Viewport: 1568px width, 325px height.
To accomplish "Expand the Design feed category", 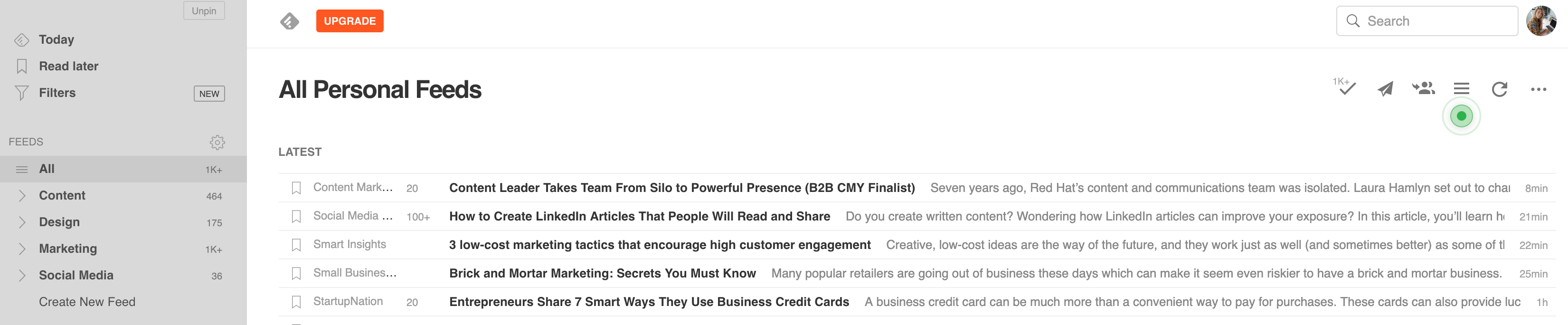I will pyautogui.click(x=22, y=222).
